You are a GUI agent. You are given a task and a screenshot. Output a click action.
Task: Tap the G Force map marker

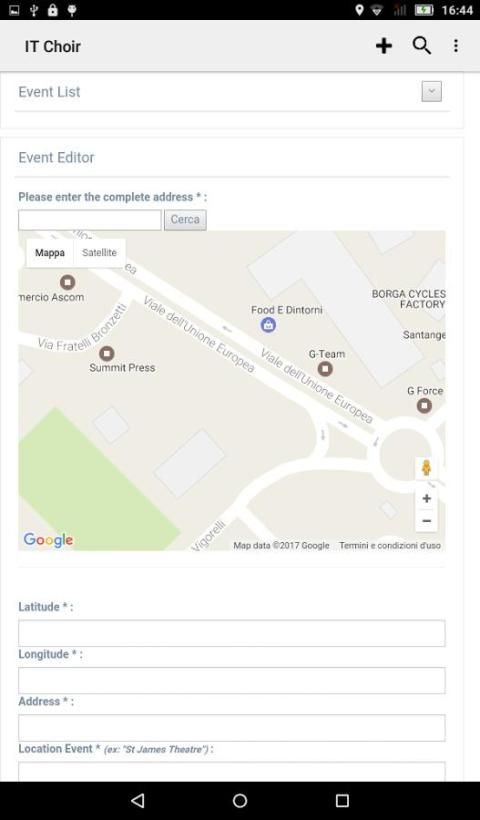tap(424, 405)
